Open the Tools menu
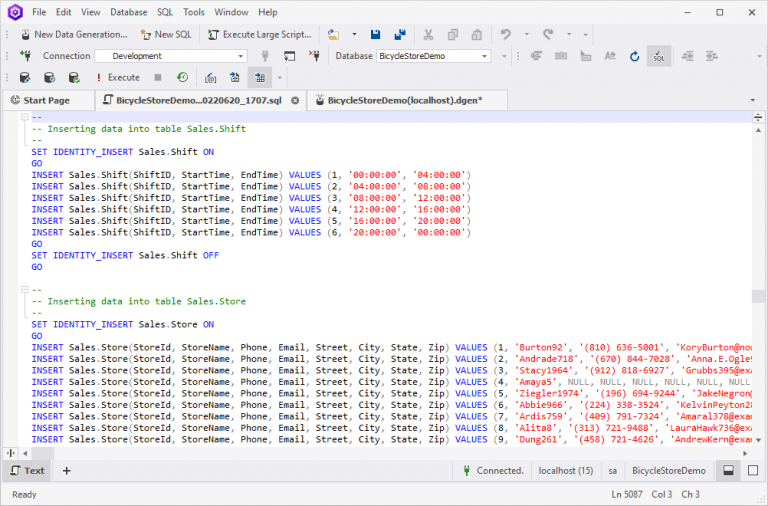Image resolution: width=768 pixels, height=506 pixels. (x=194, y=12)
